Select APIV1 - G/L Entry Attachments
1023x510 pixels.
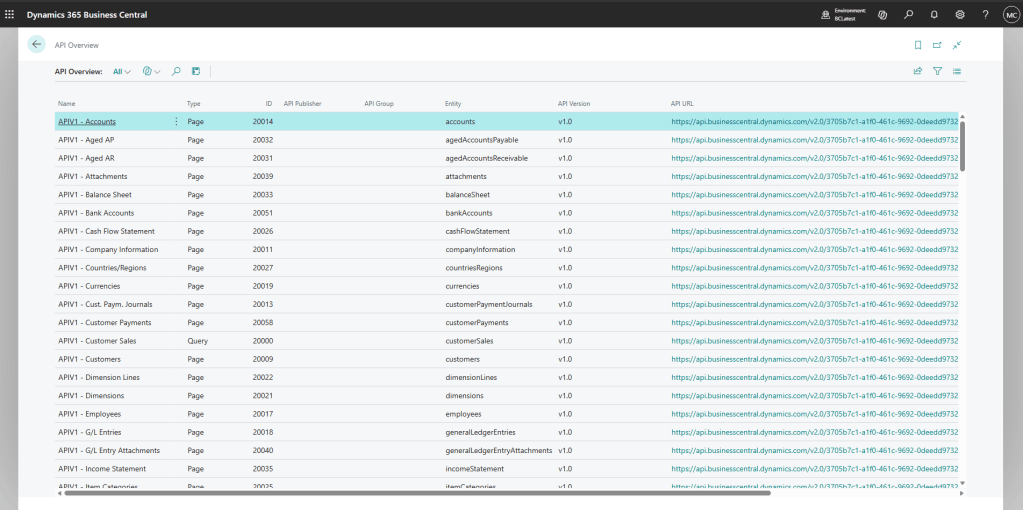[109, 450]
